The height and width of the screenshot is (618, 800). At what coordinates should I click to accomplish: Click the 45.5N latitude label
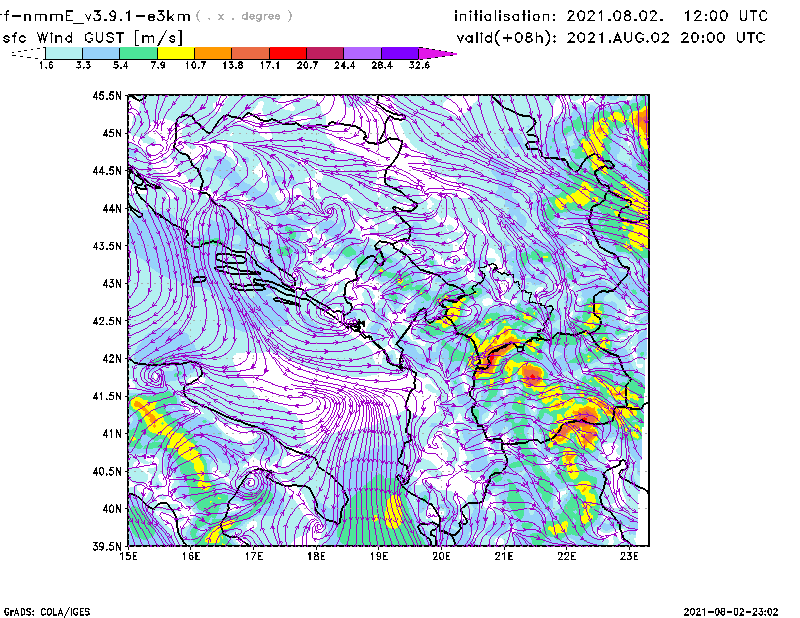pos(107,95)
